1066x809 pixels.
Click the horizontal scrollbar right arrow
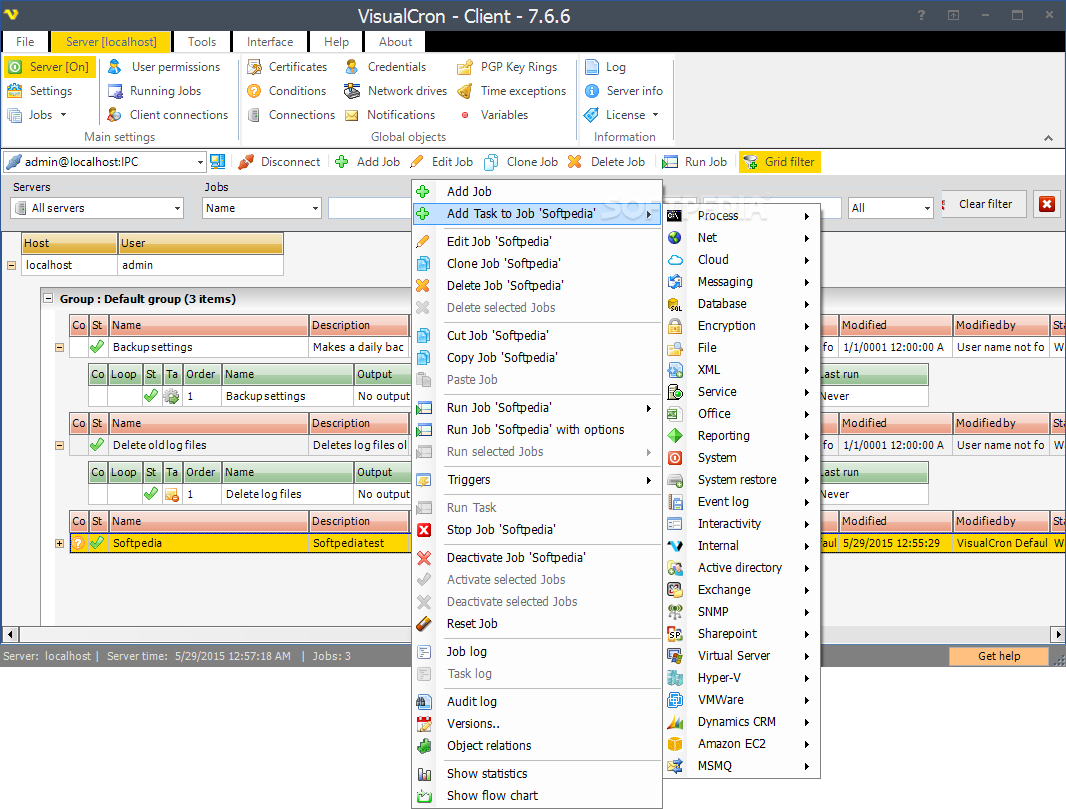(x=1057, y=634)
